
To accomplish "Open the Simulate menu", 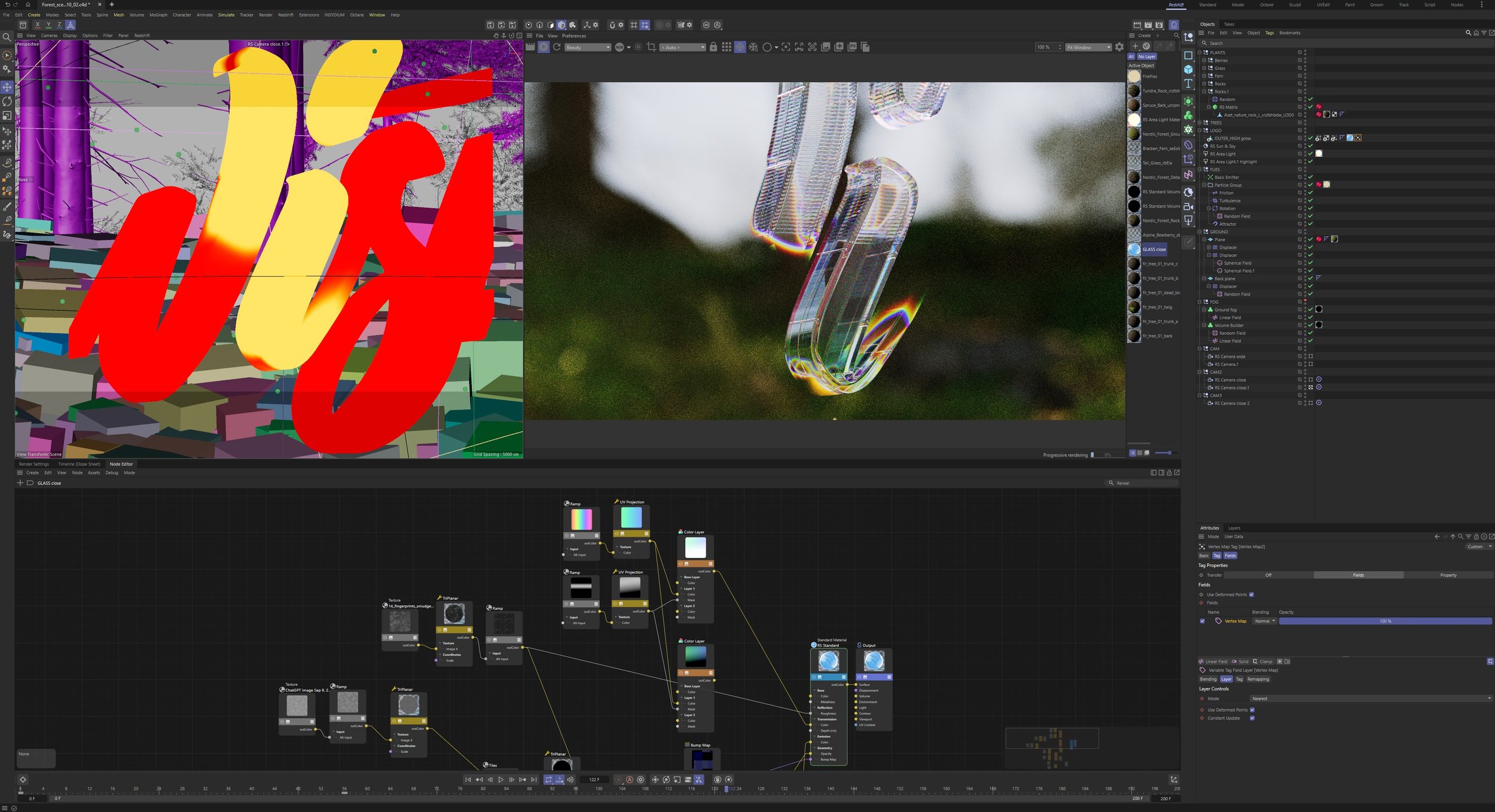I will [x=226, y=15].
